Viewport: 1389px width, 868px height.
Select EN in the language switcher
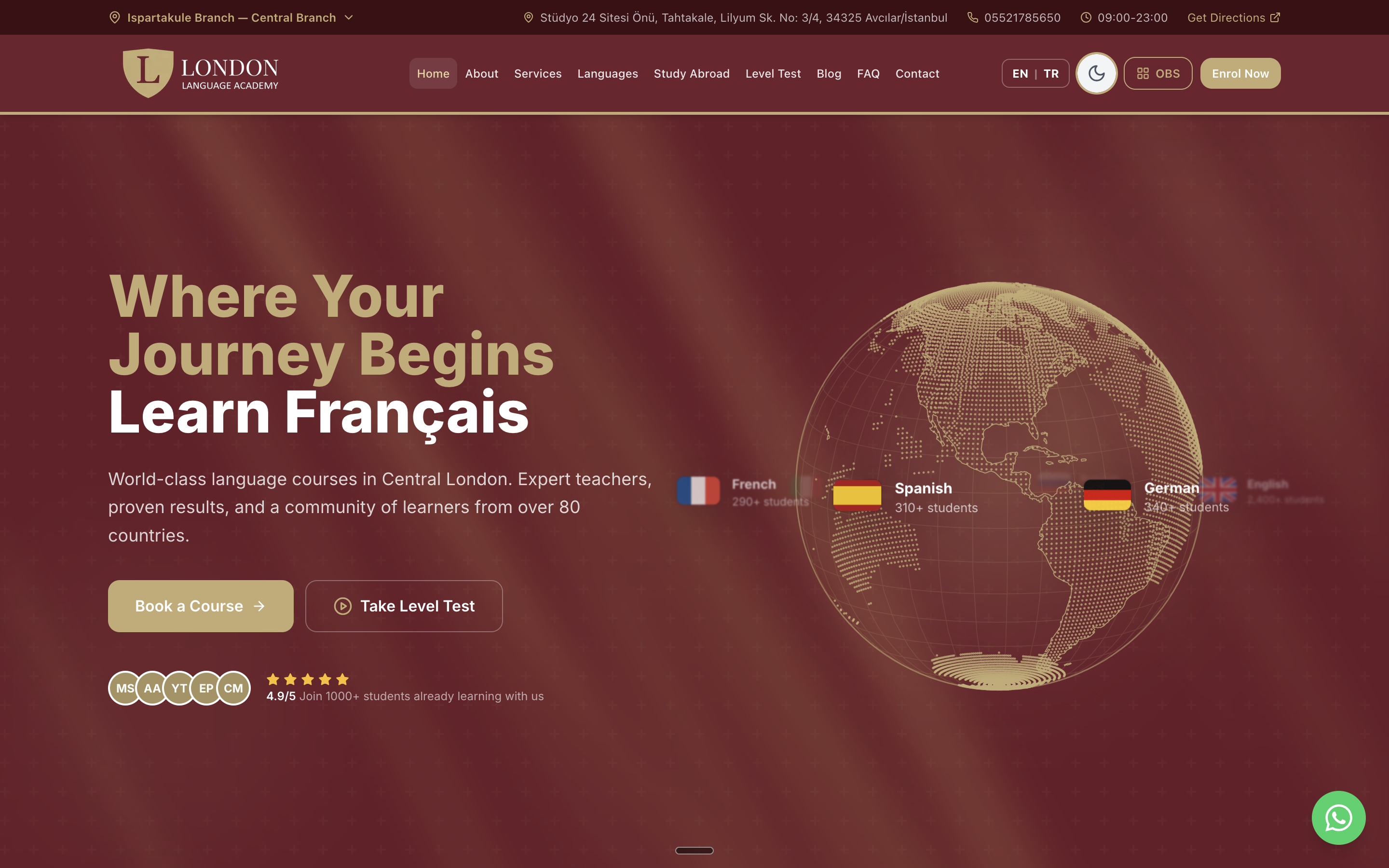pyautogui.click(x=1020, y=73)
